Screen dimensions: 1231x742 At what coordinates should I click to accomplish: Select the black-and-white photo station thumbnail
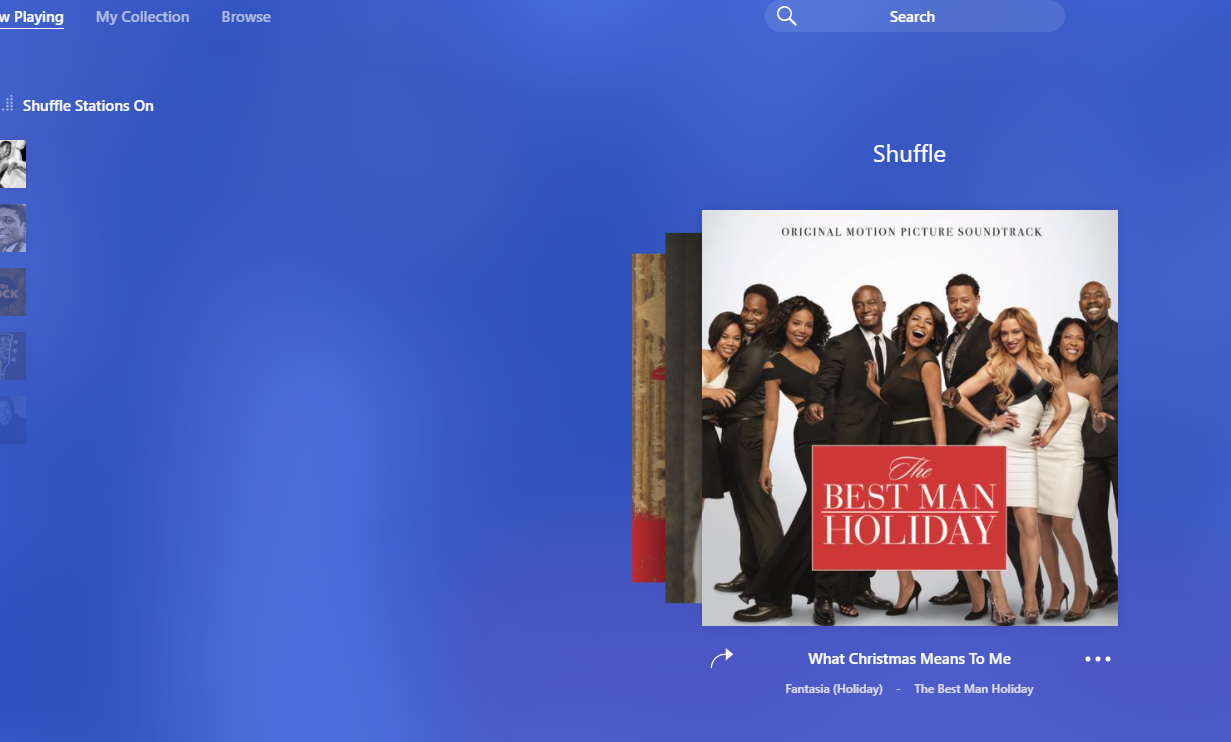tap(12, 164)
